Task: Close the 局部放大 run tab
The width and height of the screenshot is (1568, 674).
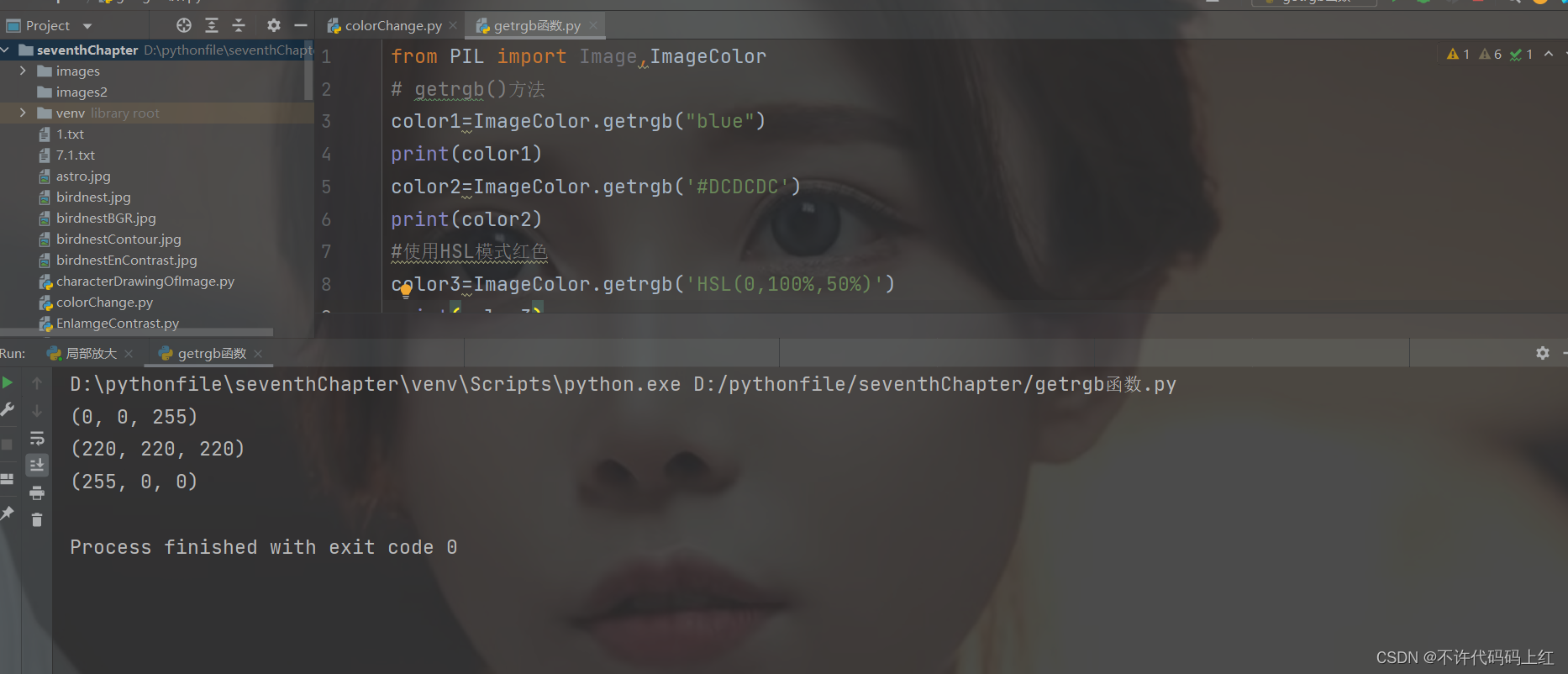Action: pos(129,354)
